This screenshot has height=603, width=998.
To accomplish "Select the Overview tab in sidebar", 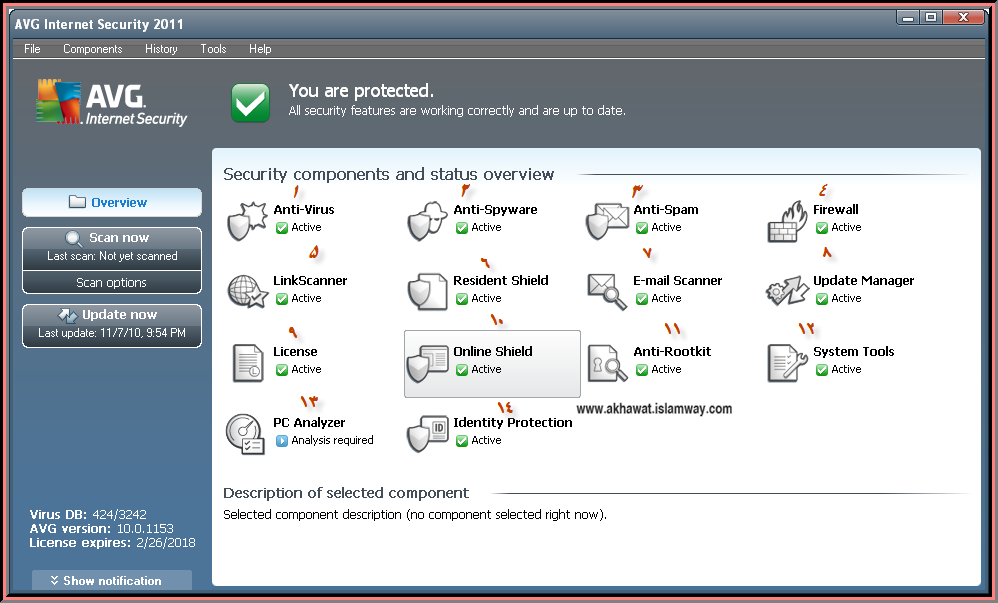I will tap(112, 202).
